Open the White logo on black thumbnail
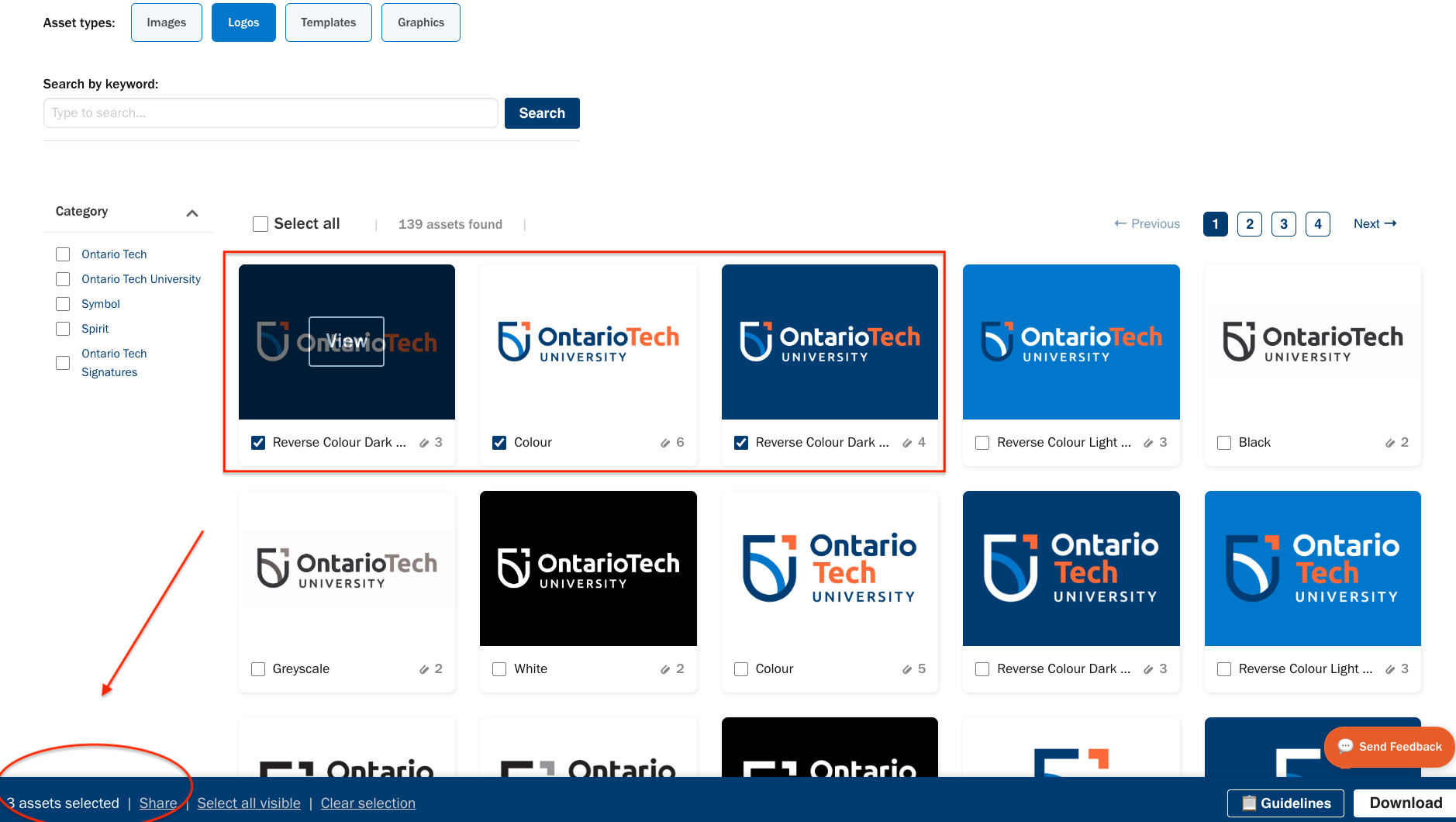This screenshot has height=822, width=1456. click(x=588, y=568)
